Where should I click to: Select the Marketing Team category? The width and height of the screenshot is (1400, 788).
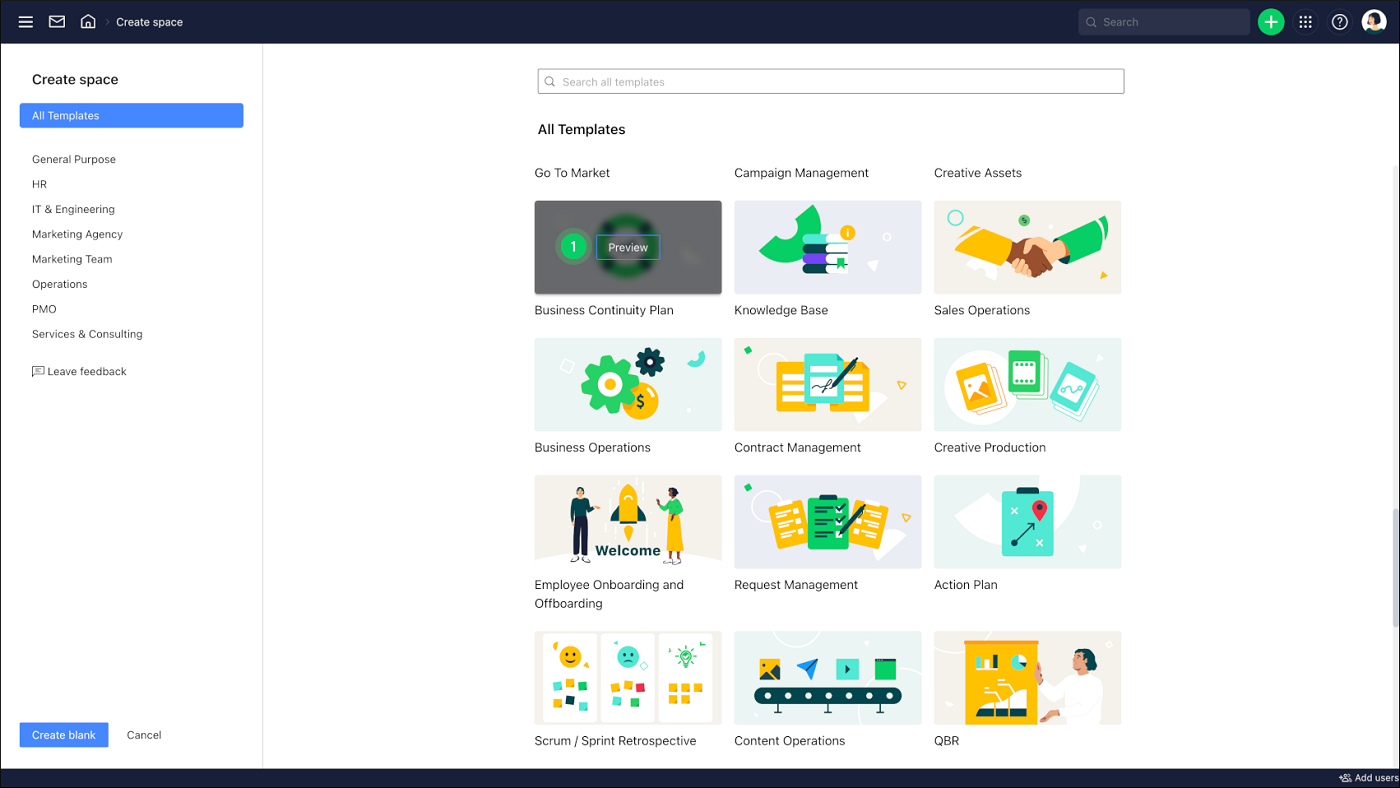[x=72, y=259]
